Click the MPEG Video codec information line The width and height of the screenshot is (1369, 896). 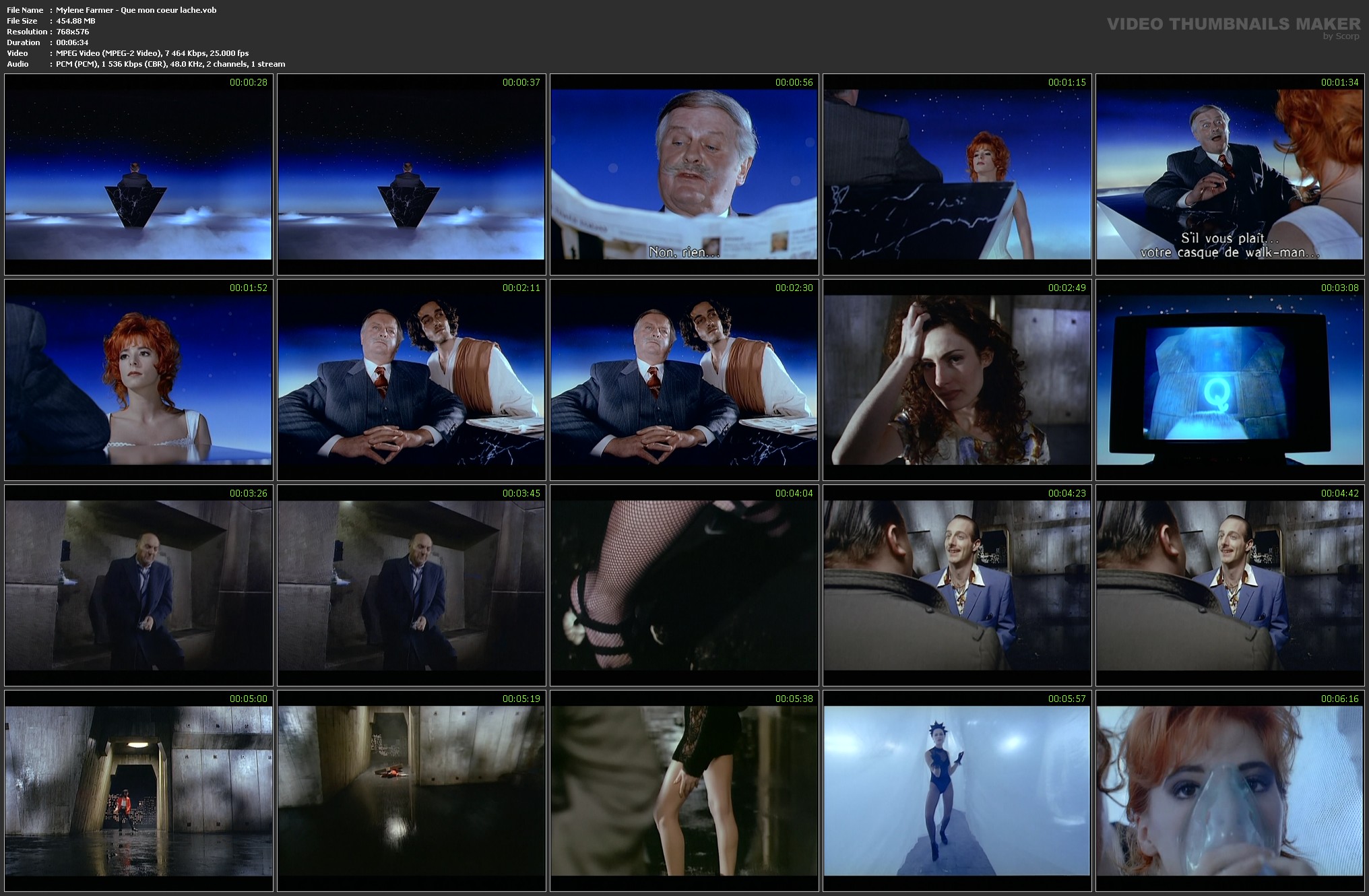pyautogui.click(x=153, y=53)
